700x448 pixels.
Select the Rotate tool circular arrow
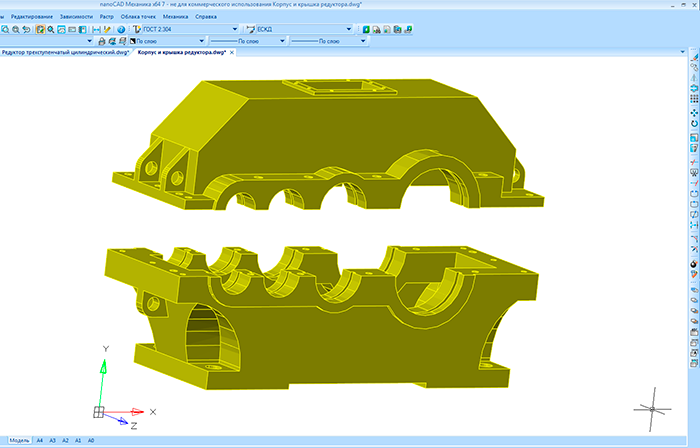coord(694,124)
